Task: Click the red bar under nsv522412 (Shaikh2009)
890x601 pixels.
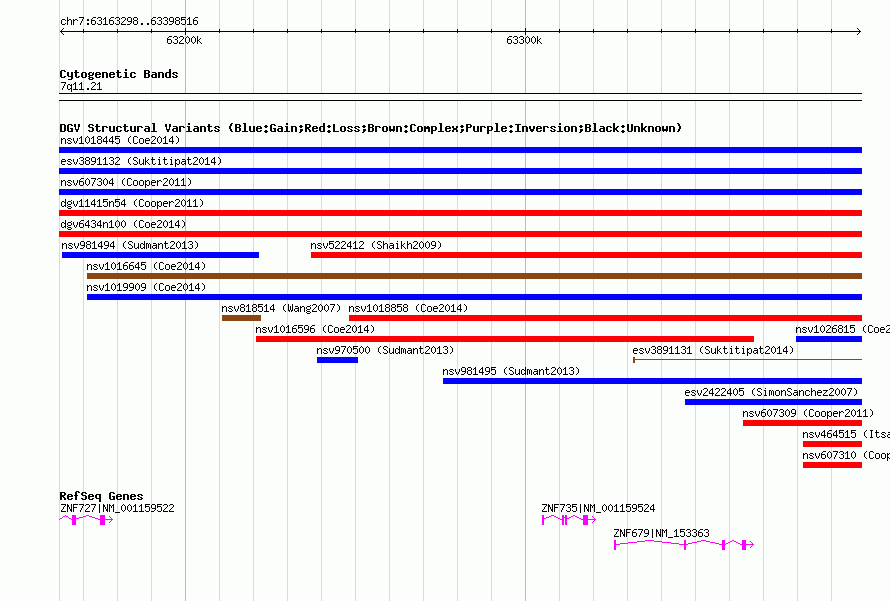Action: [x=586, y=255]
